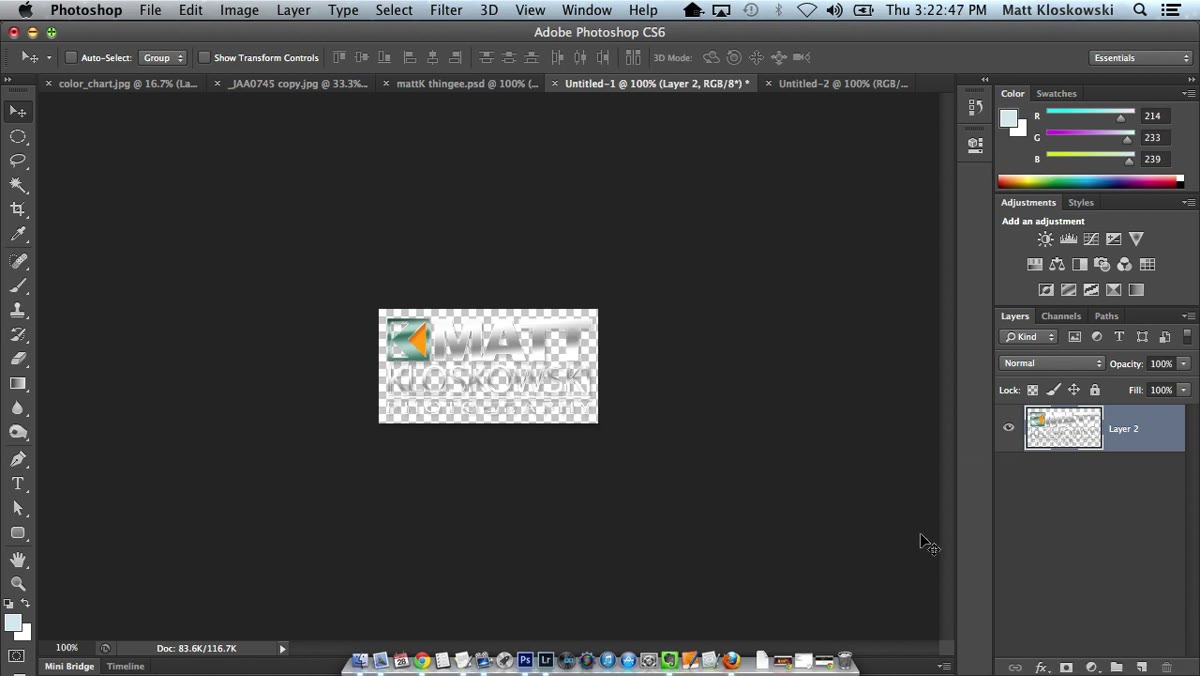Open the Essentials workspace dropdown
Screen dimensions: 1200x676
(1141, 58)
